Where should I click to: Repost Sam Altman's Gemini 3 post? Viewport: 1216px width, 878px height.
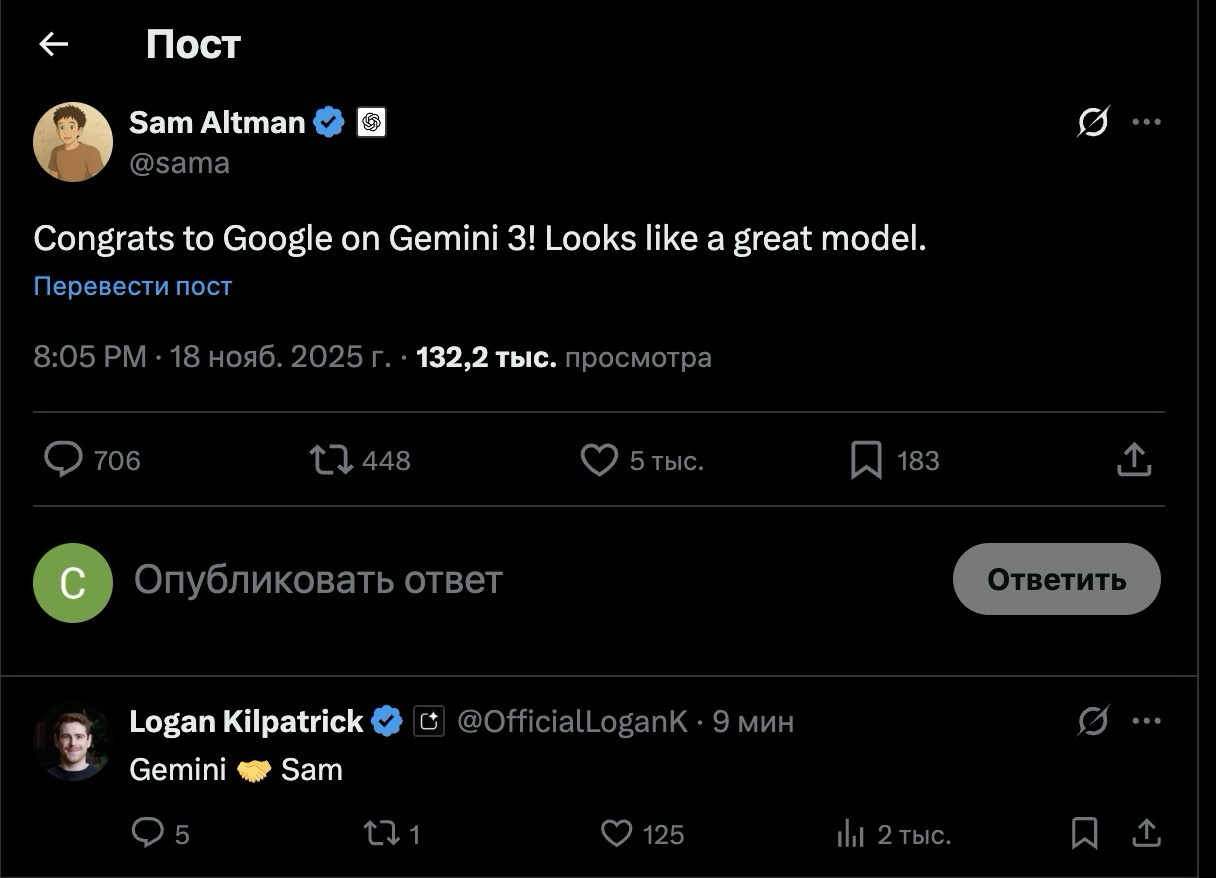pos(331,460)
